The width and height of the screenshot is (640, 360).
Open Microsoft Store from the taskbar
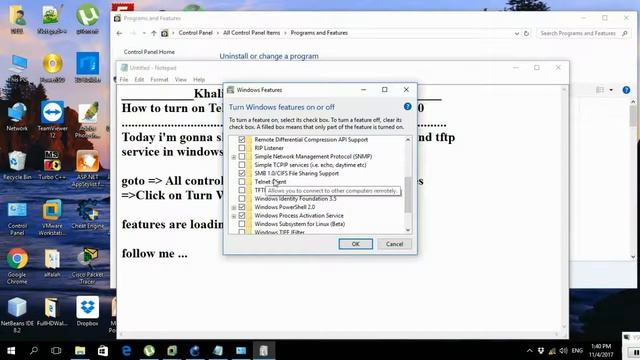coord(103,351)
